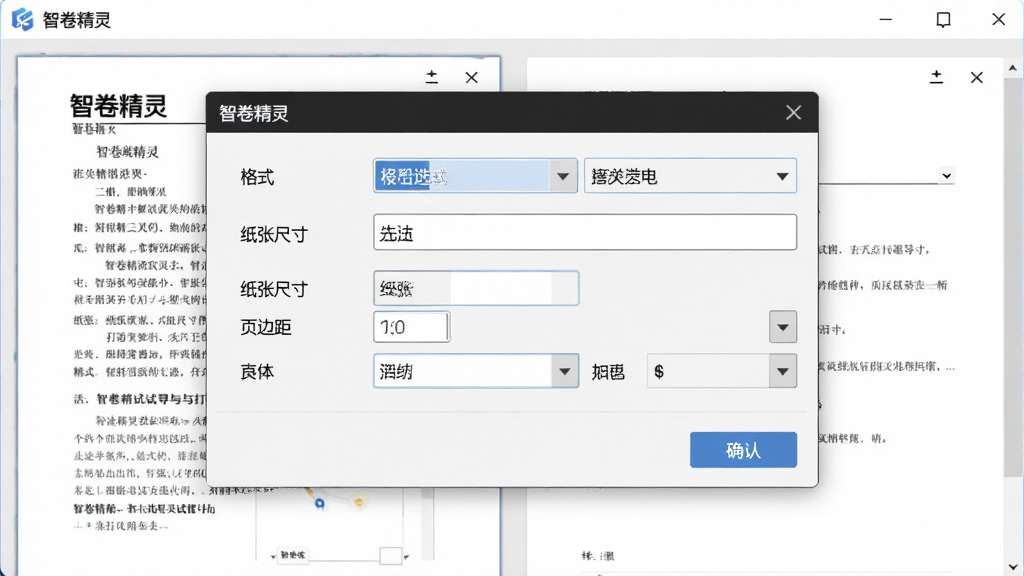This screenshot has width=1024, height=576.
Task: Click the large 智卷精灵 heading in the left document
Action: pos(119,106)
